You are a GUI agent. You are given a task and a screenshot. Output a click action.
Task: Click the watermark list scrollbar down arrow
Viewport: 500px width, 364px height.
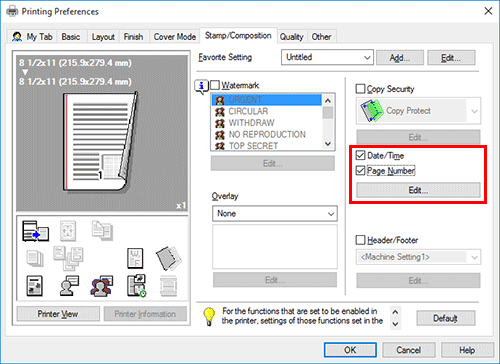coord(328,144)
